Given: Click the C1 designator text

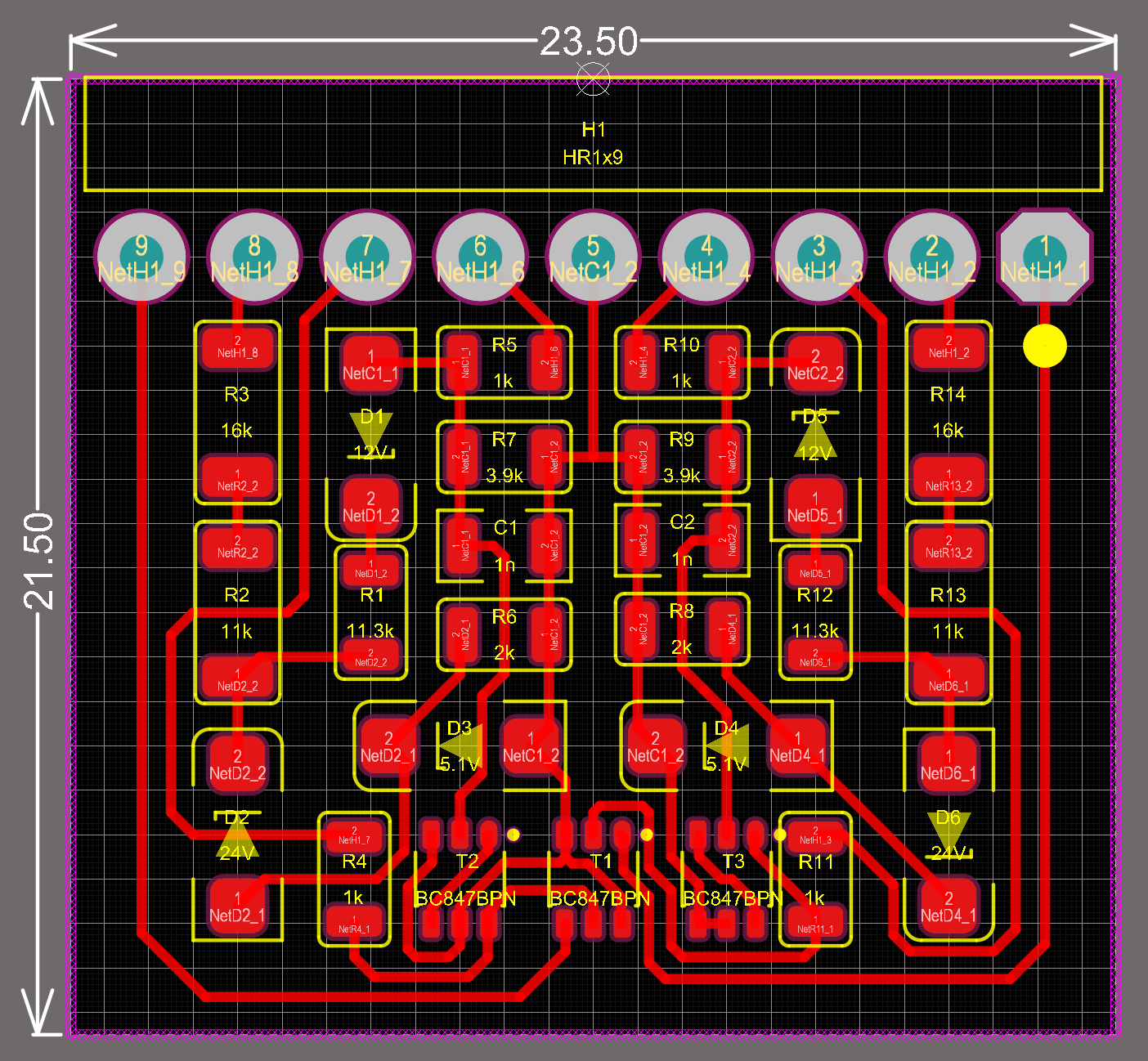Looking at the screenshot, I should point(505,528).
